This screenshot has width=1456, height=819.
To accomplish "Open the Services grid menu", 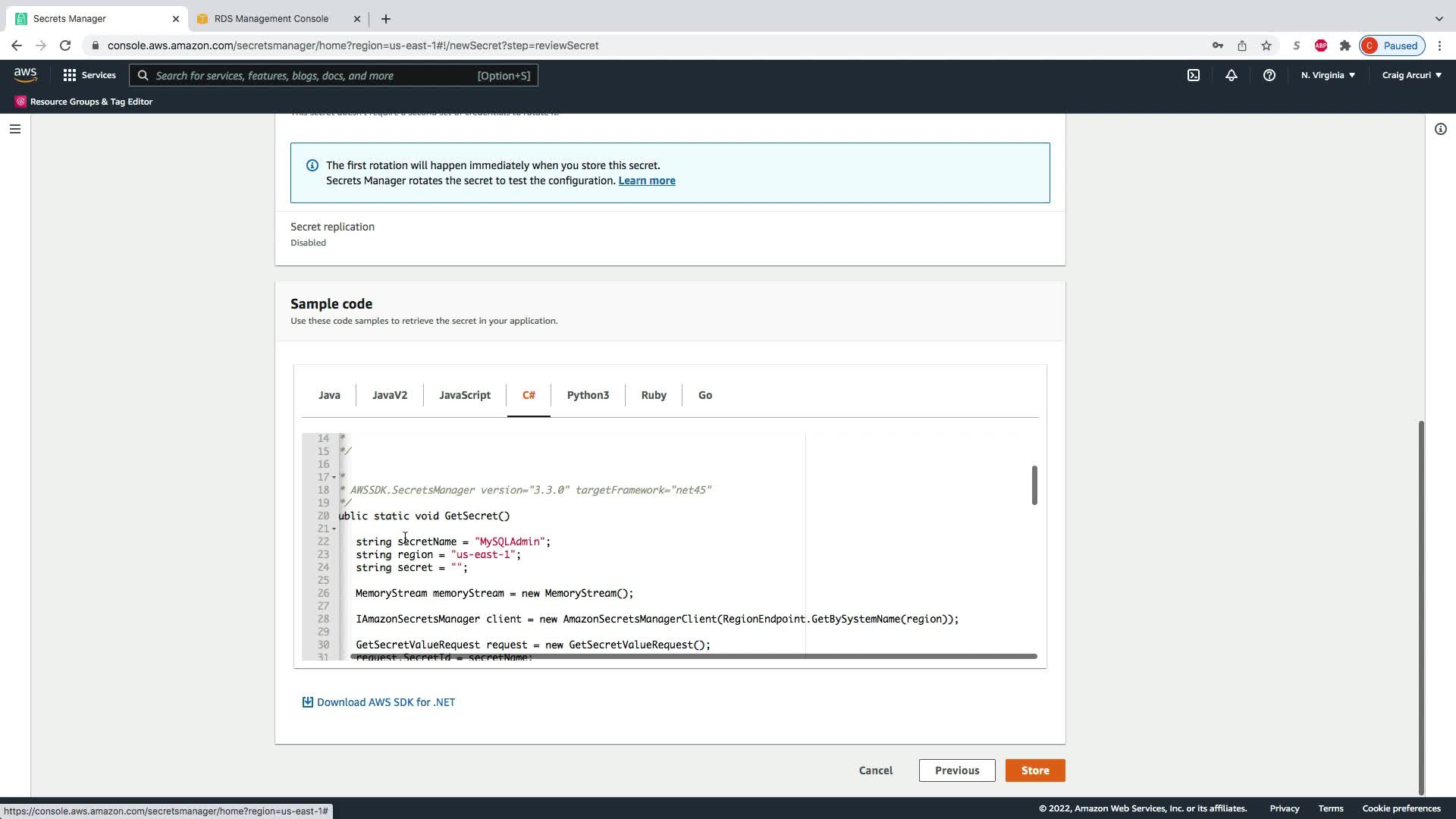I will click(x=89, y=75).
